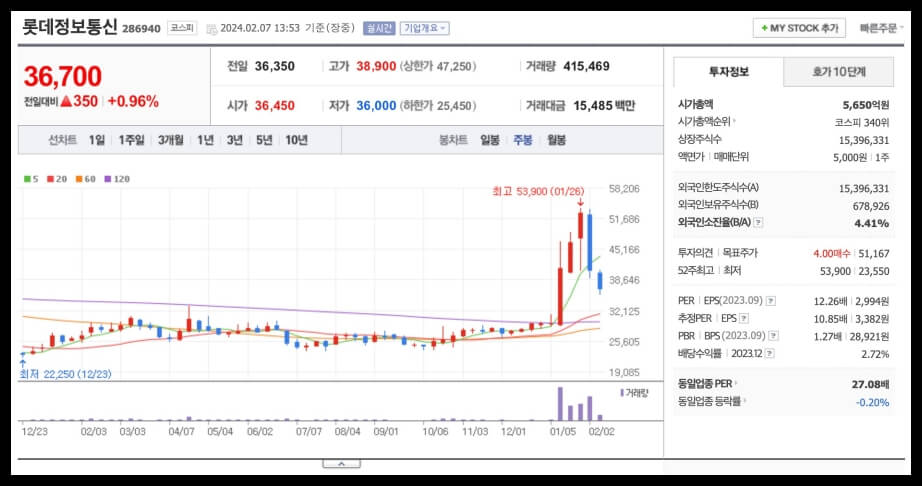Click 저가 value 36,000
This screenshot has height=486, width=922.
[376, 106]
